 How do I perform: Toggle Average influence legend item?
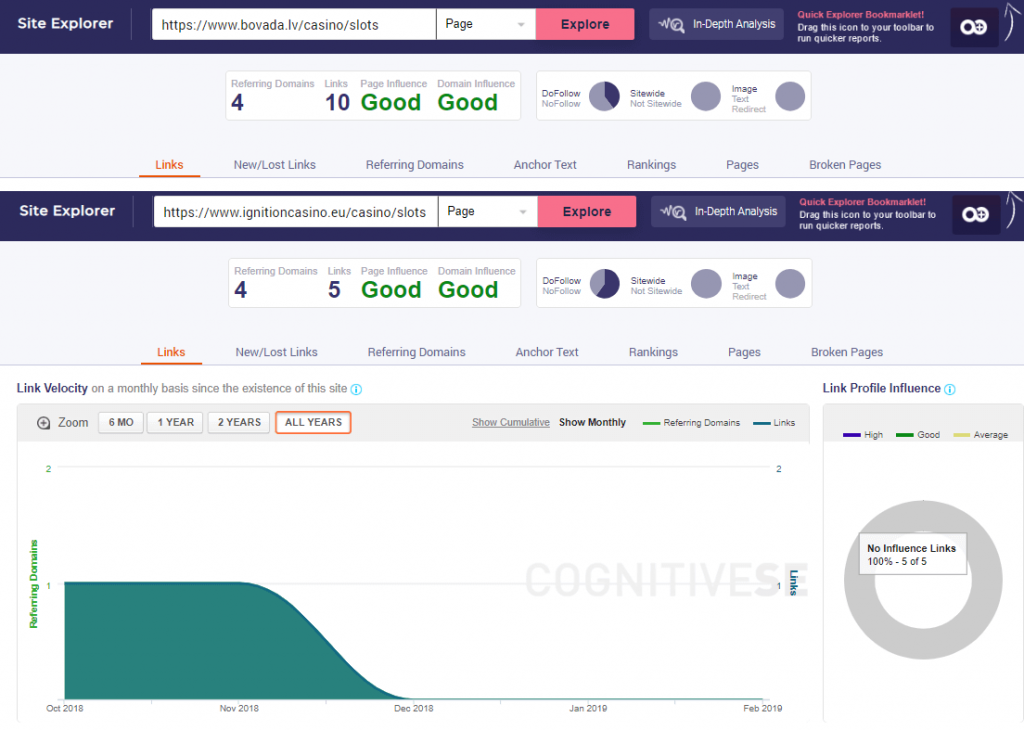click(980, 435)
